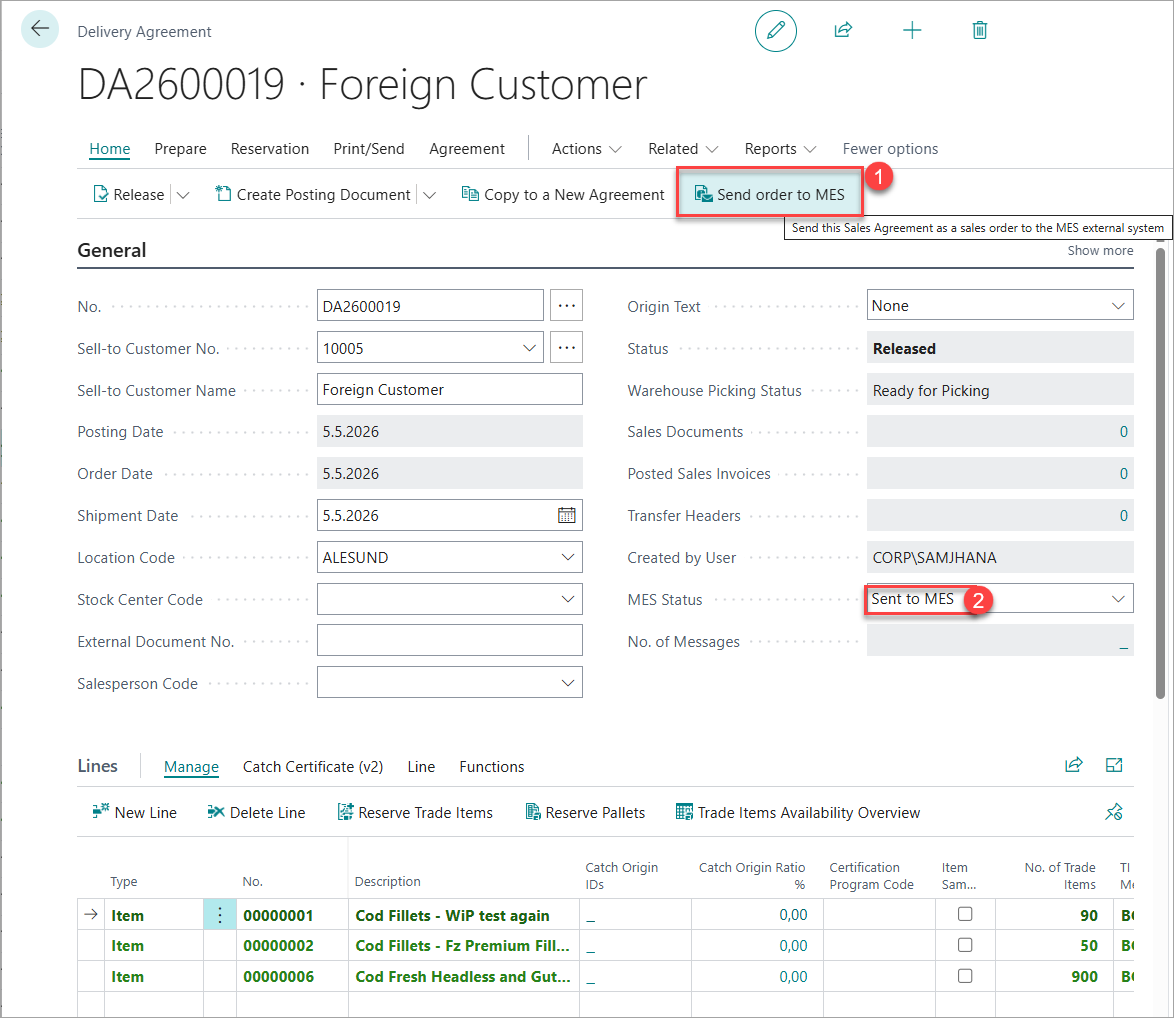Open the Stock Center Code dropdown
Viewport: 1174px width, 1018px height.
point(568,599)
